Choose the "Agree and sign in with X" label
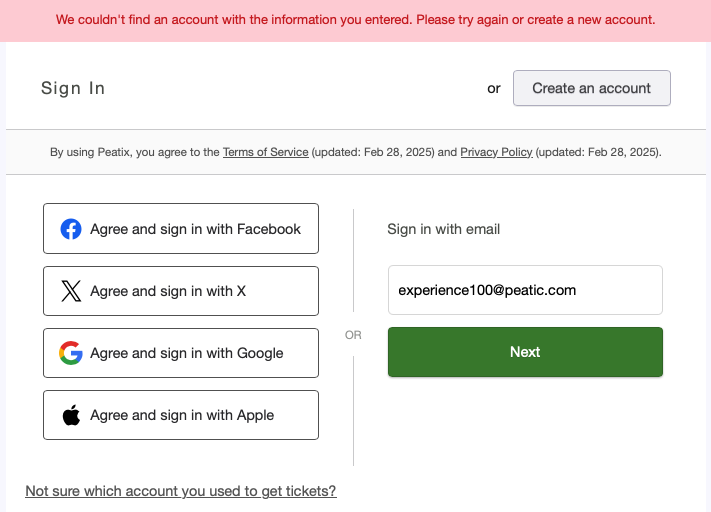Viewport: 711px width, 512px height. point(168,291)
